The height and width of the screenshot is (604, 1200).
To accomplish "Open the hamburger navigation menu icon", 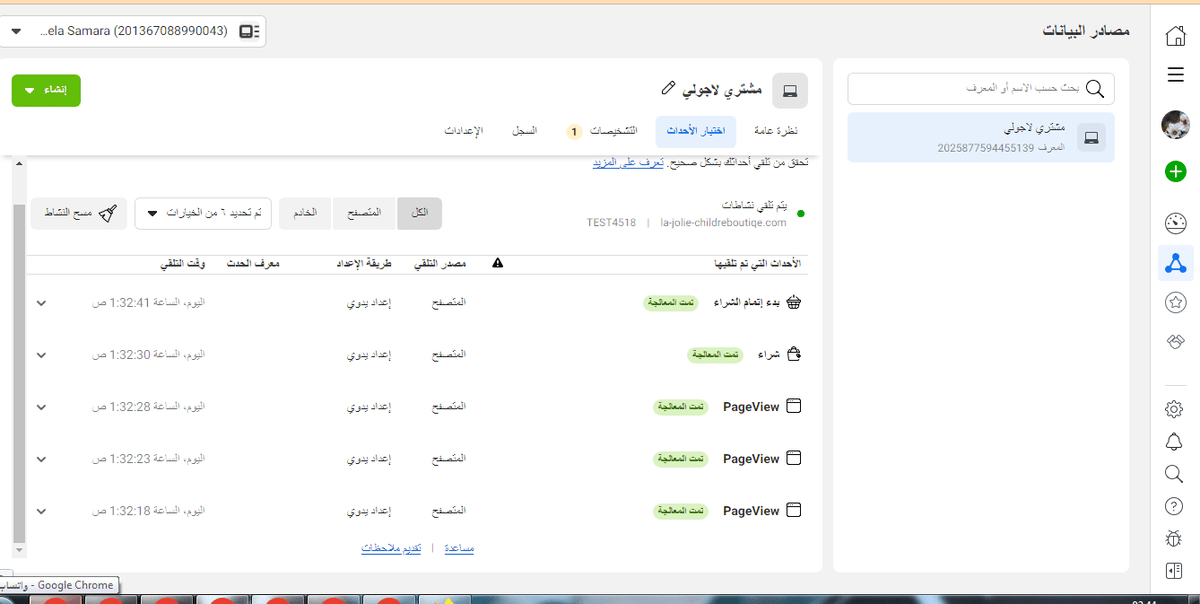I will [x=1175, y=74].
